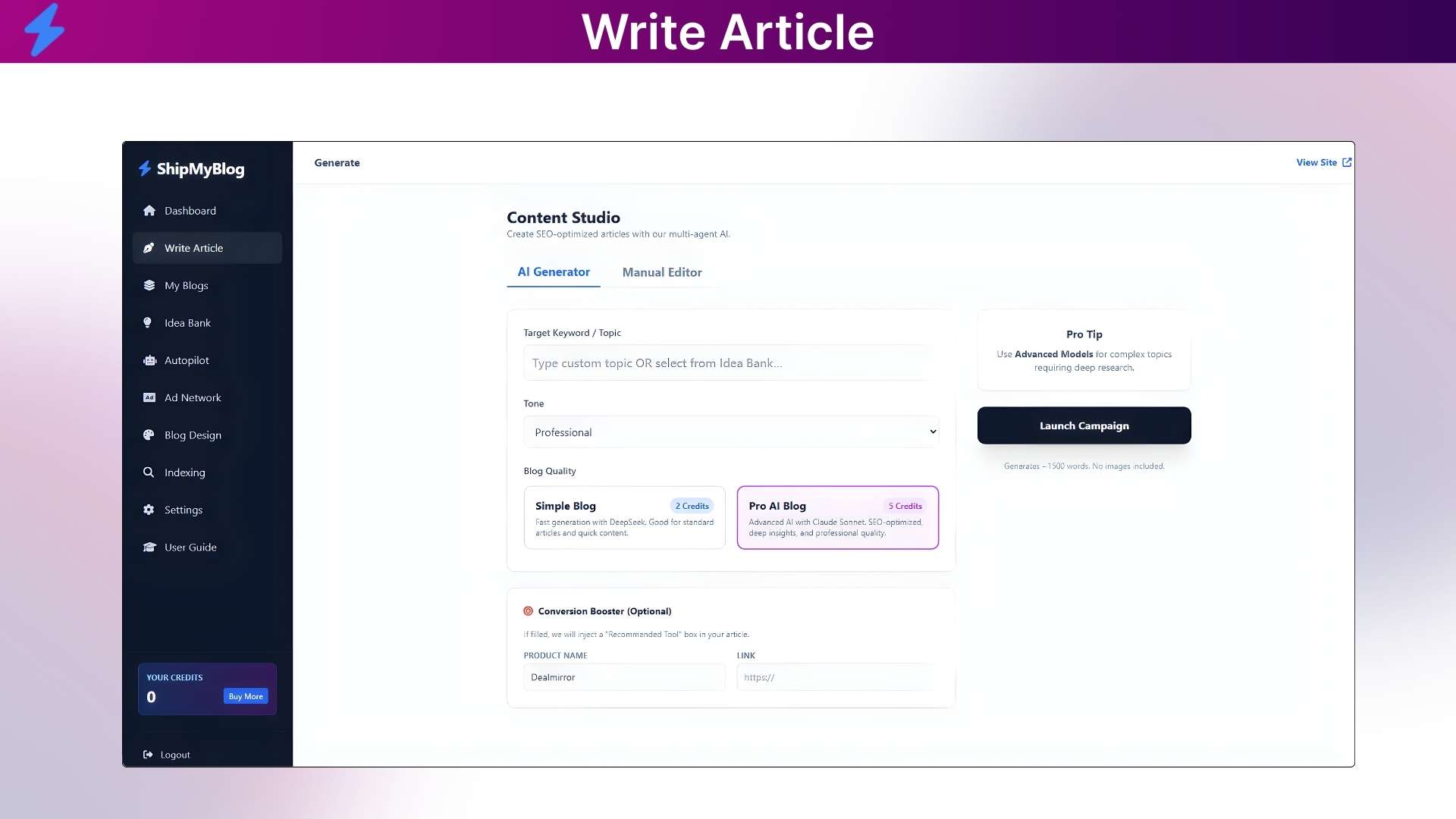Viewport: 1456px width, 819px height.
Task: Open the View Site link
Action: tap(1323, 162)
